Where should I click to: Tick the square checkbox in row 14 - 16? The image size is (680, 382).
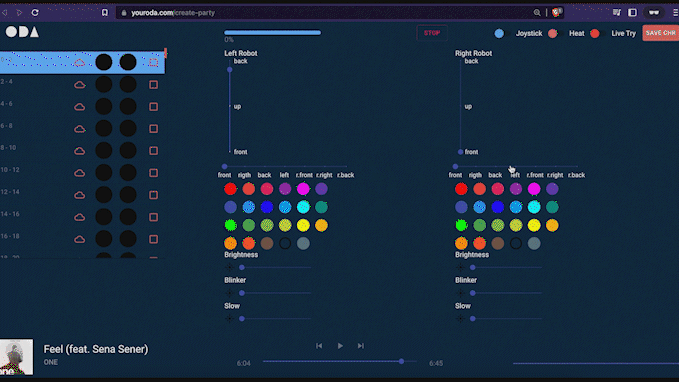tap(154, 217)
